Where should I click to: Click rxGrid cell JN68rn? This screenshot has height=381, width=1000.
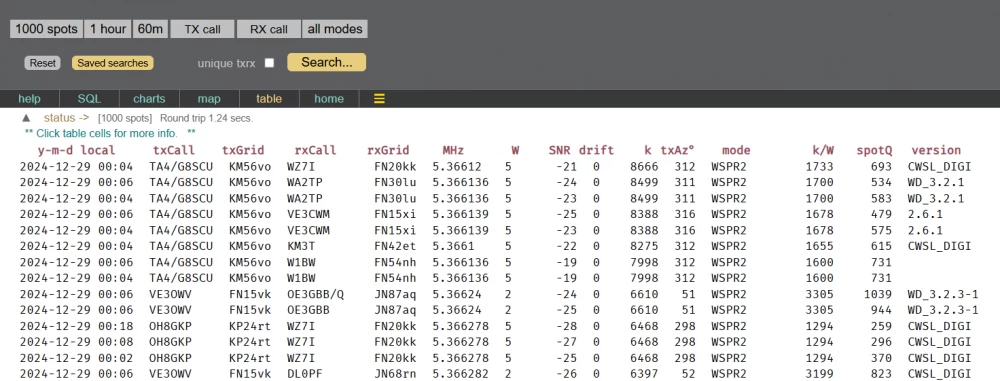point(395,374)
